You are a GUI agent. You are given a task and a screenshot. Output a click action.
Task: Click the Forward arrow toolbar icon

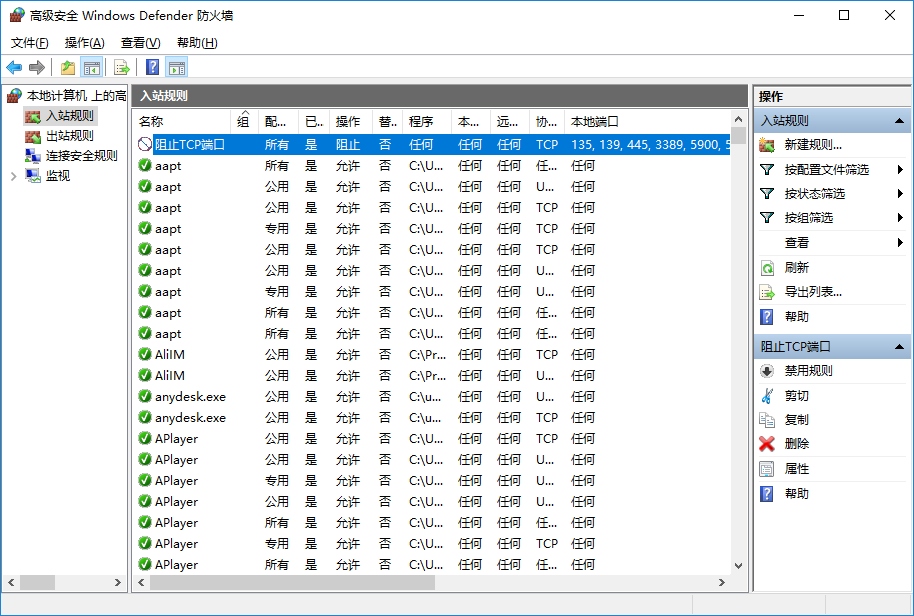(x=37, y=68)
